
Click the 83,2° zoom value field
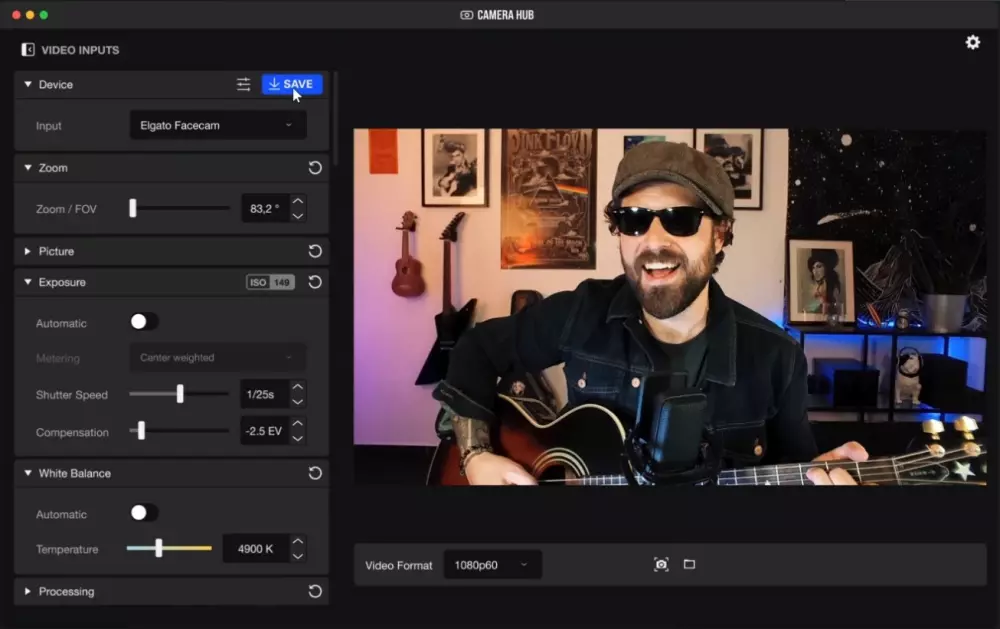pos(265,209)
